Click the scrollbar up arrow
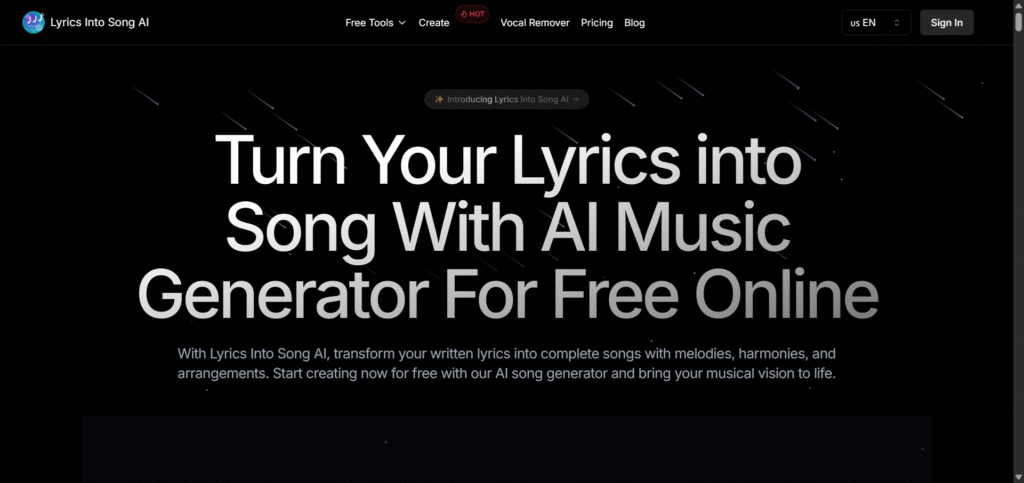The image size is (1024, 483). (x=1018, y=5)
